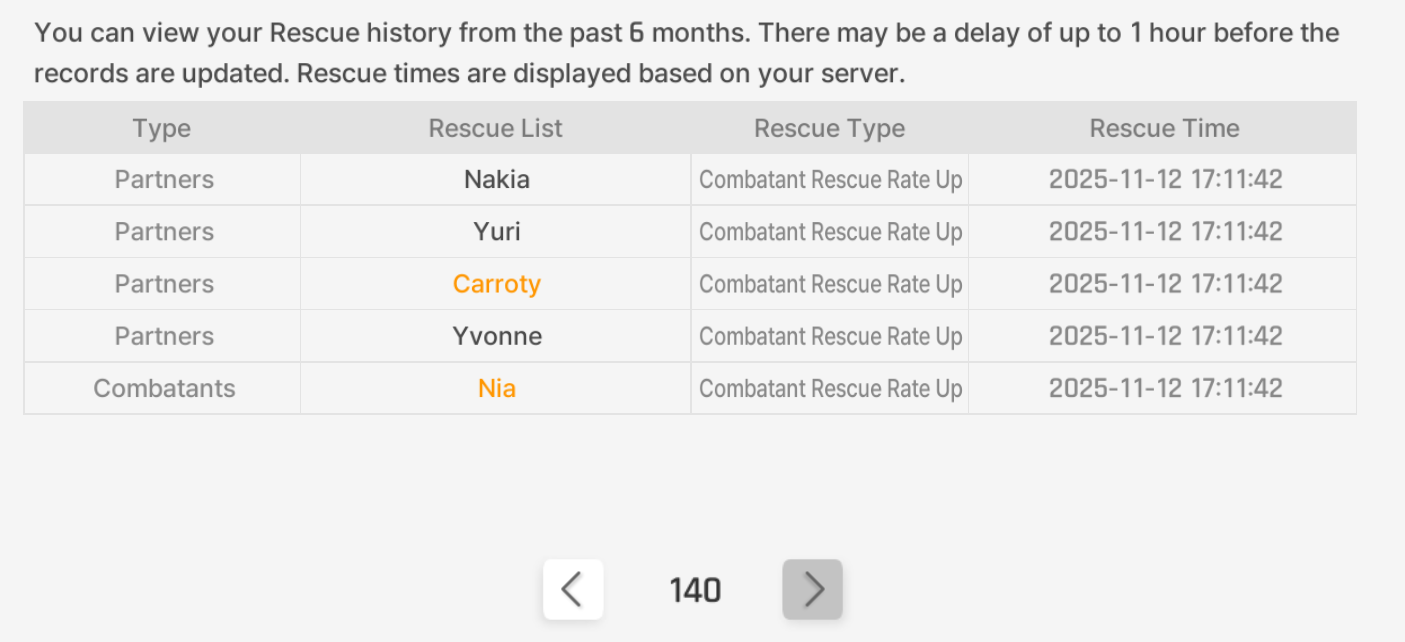The image size is (1405, 642).
Task: Click the rescue time in Nakia row
Action: (x=1165, y=180)
